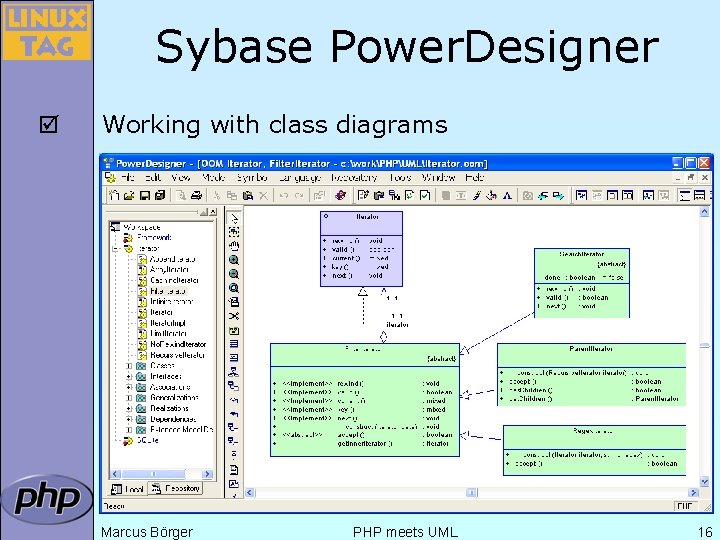Select the ParentIterator class box
The image size is (720, 540).
[592, 375]
